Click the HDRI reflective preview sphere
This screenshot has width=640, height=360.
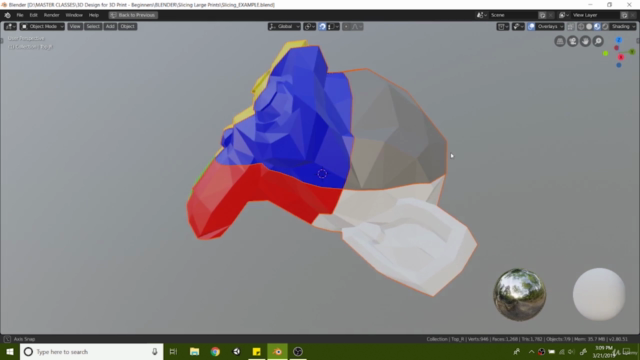(519, 294)
